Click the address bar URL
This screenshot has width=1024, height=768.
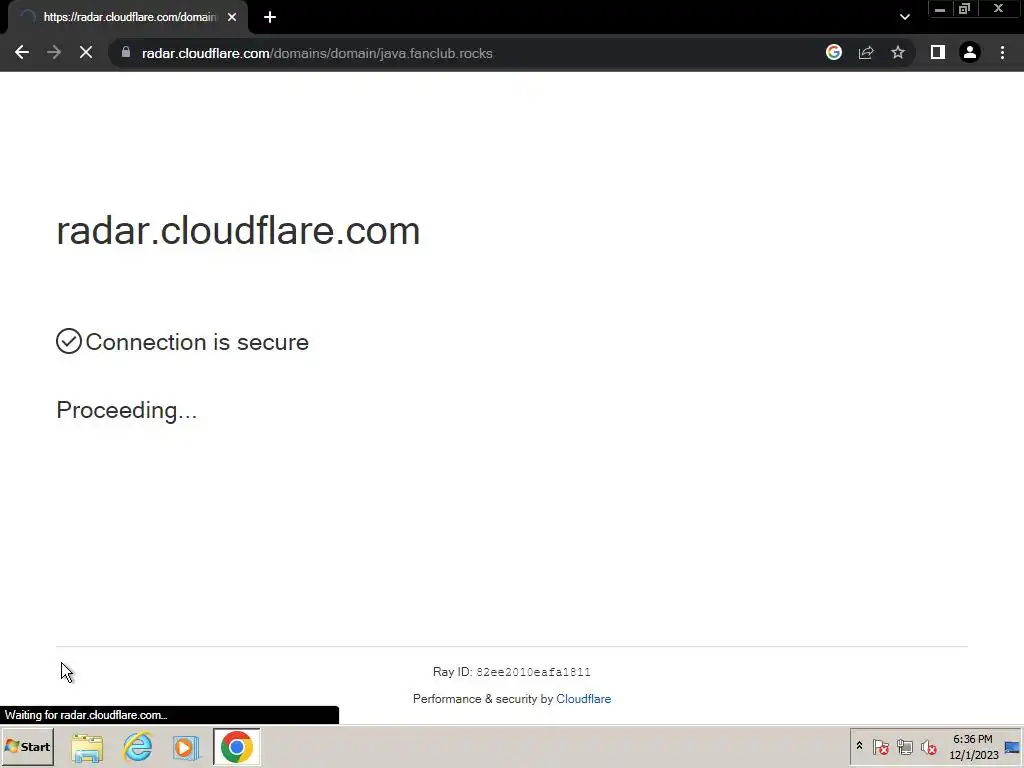(317, 54)
